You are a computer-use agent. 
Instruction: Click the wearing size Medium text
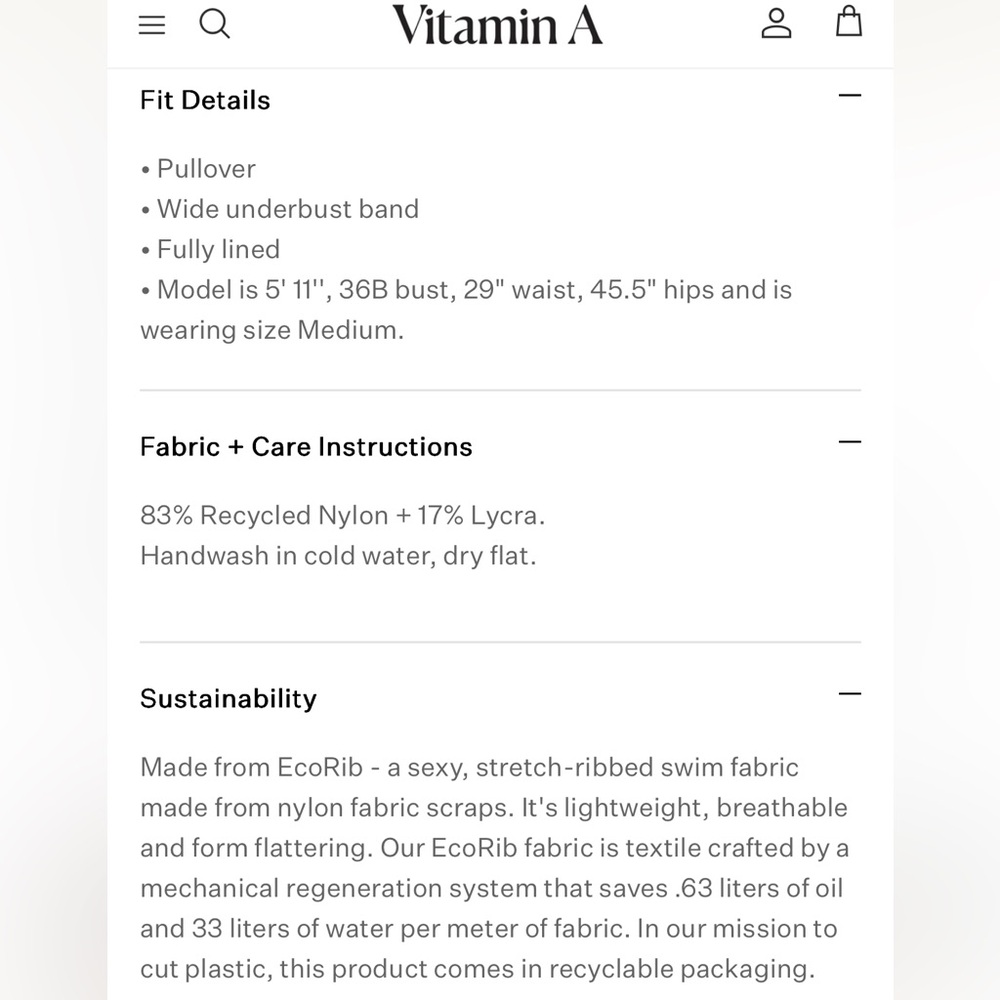coord(272,330)
